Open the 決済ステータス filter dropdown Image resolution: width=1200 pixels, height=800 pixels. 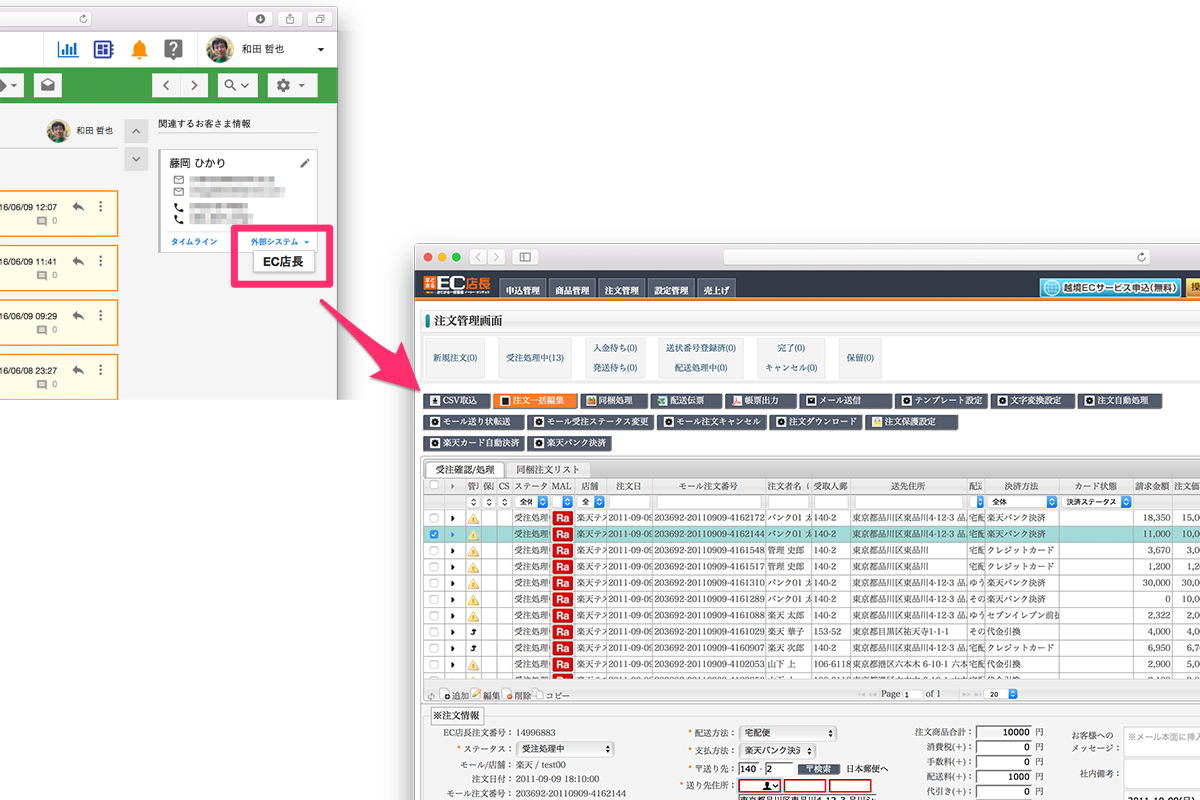point(1094,502)
